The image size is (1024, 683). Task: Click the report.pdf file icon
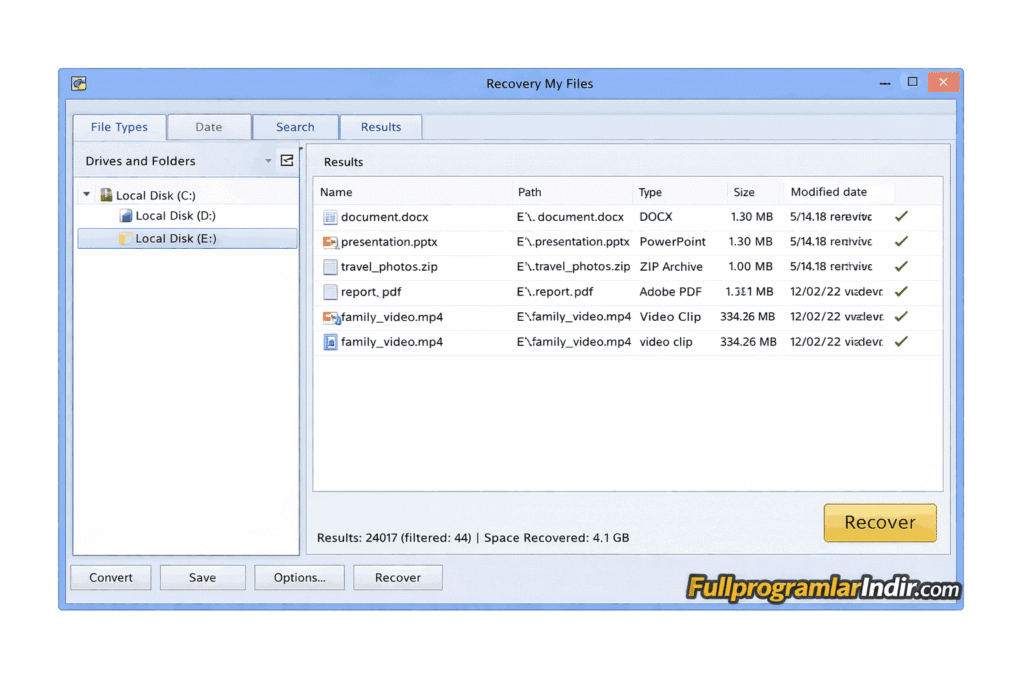point(330,291)
